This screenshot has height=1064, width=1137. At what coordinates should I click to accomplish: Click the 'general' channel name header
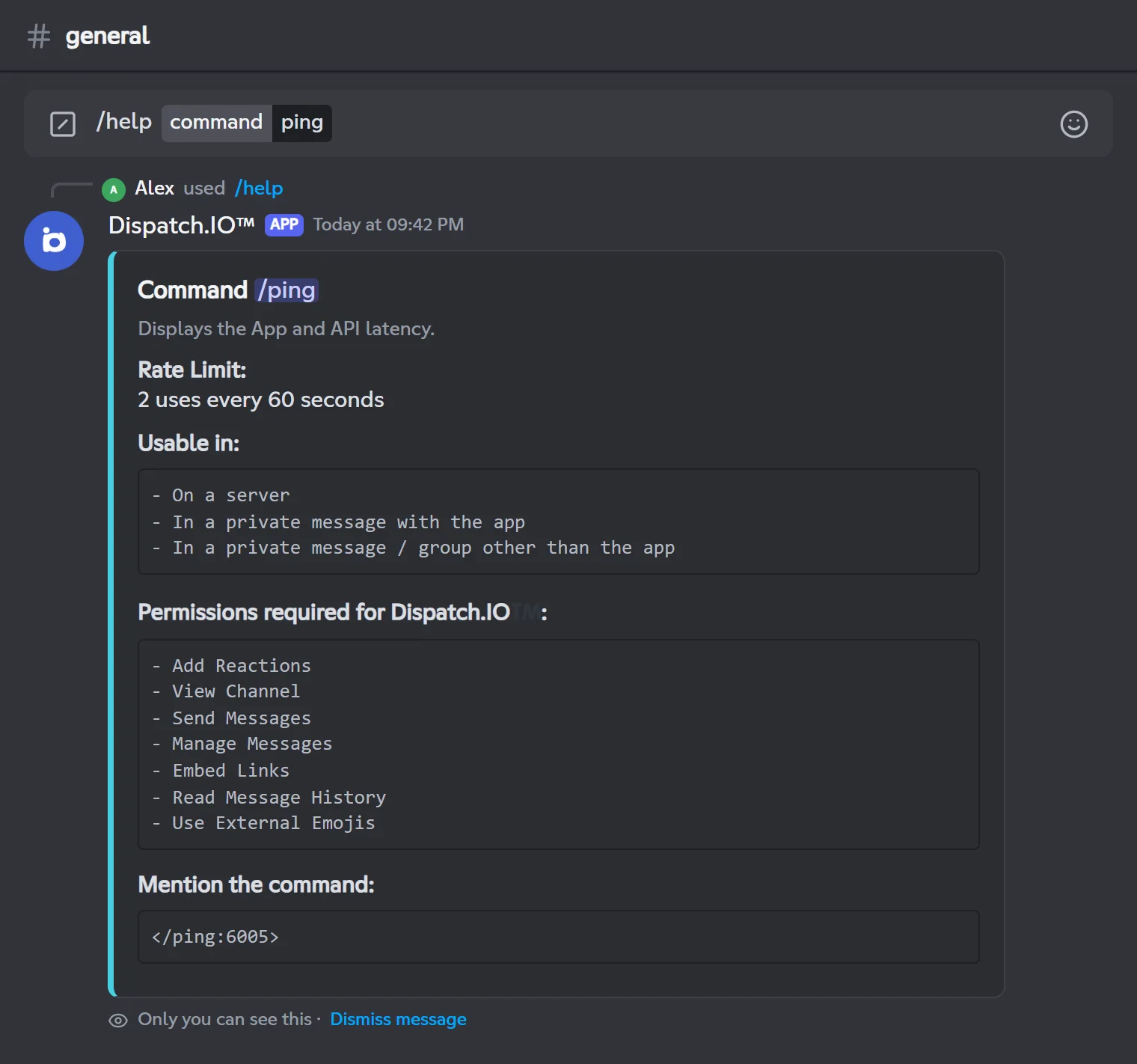point(108,36)
